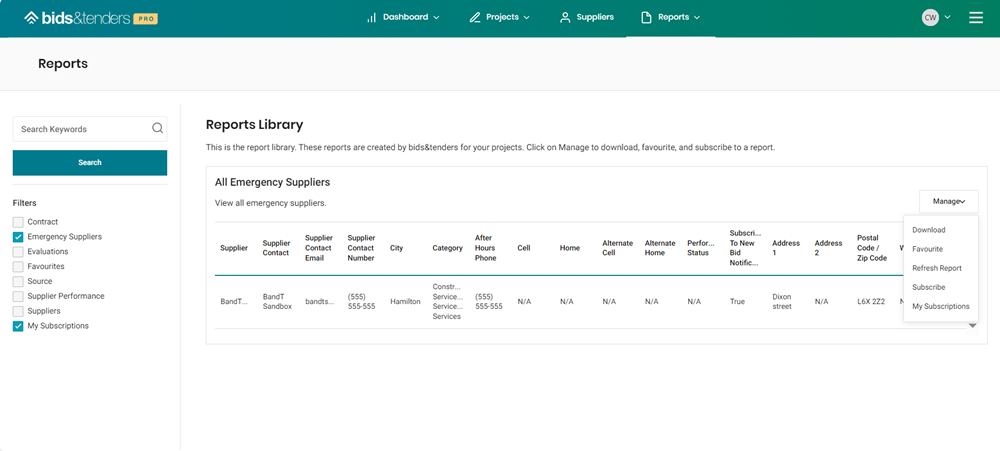Expand the Dashboard menu chevron

coord(436,18)
